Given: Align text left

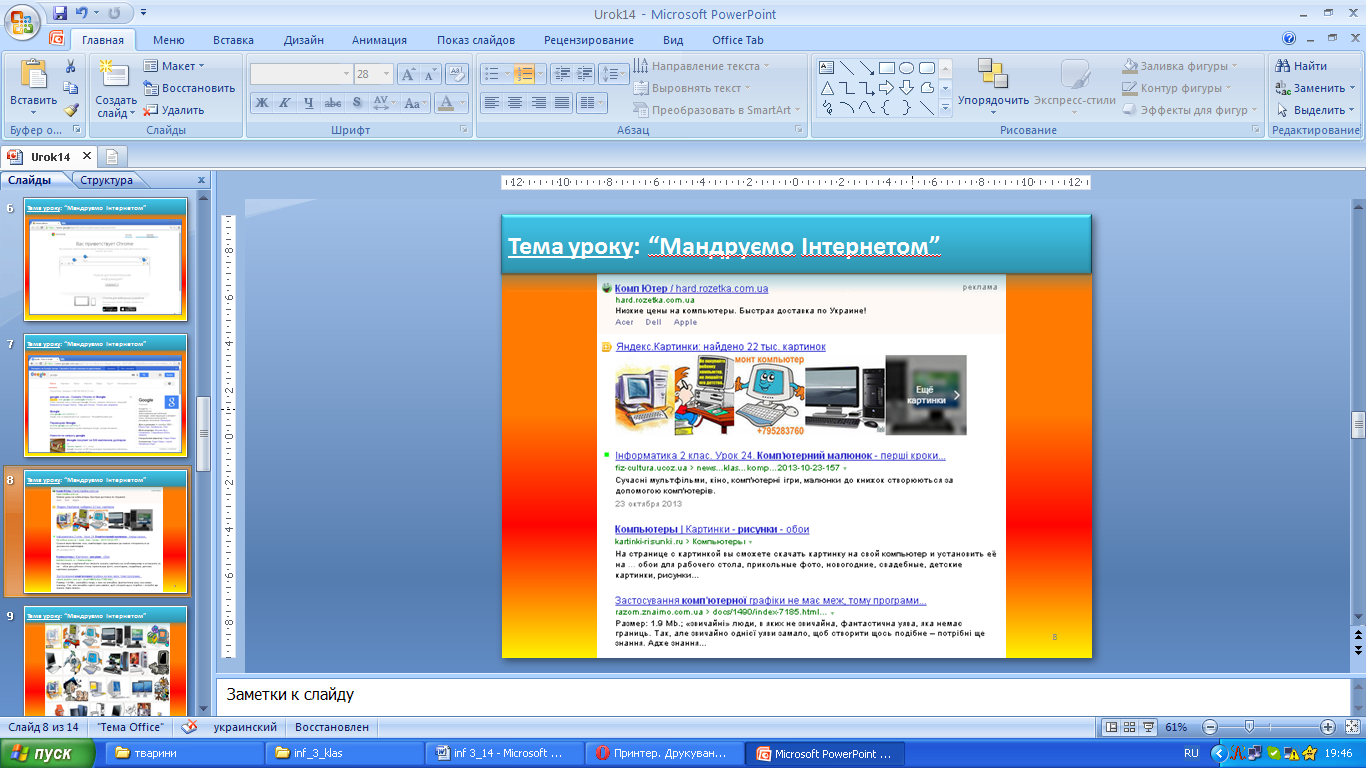Looking at the screenshot, I should (491, 102).
